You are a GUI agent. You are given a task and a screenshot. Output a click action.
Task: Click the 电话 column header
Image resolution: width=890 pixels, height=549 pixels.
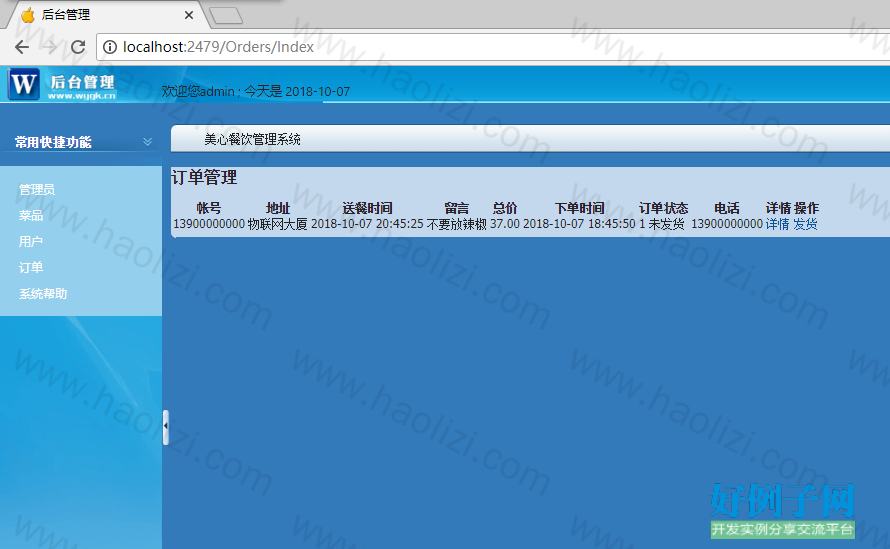coord(727,208)
